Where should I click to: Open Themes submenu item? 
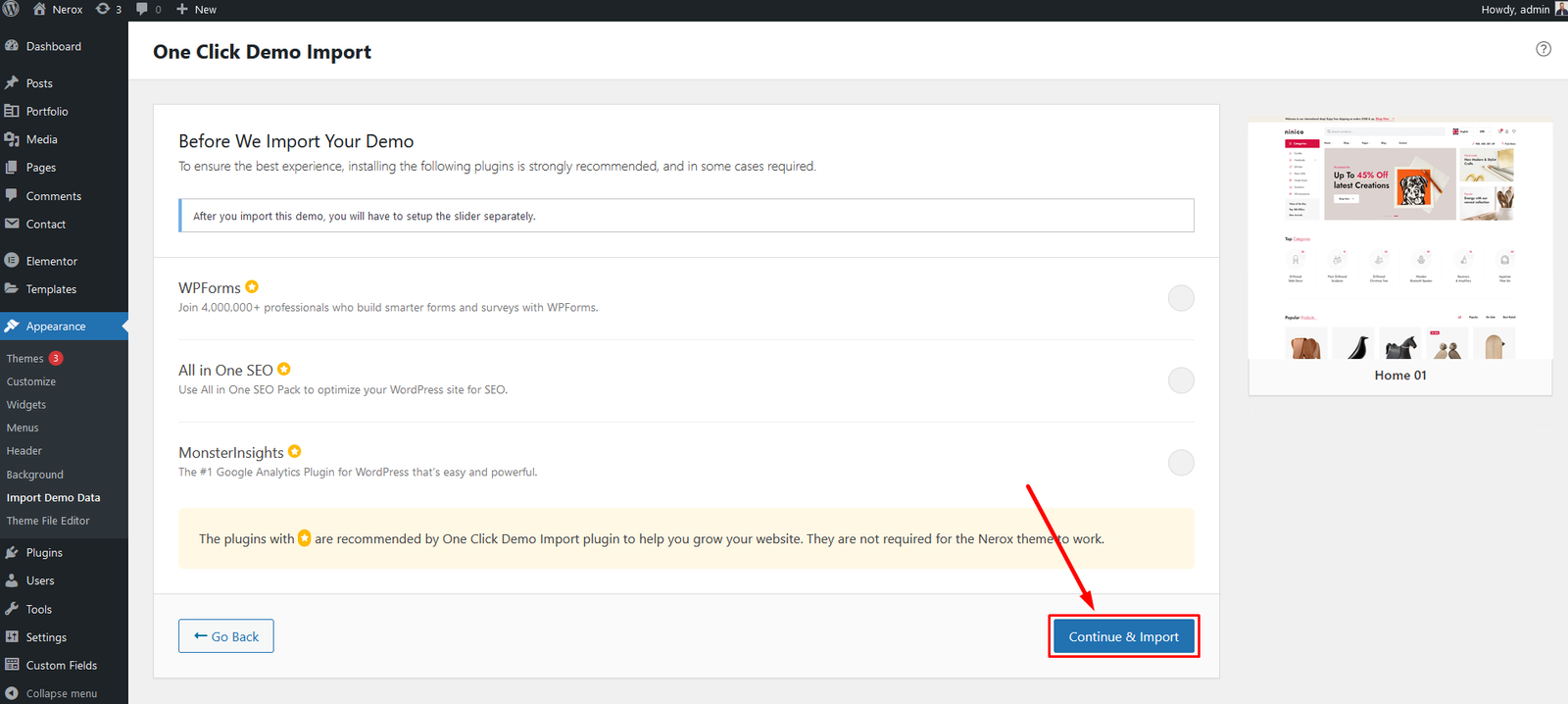24,359
